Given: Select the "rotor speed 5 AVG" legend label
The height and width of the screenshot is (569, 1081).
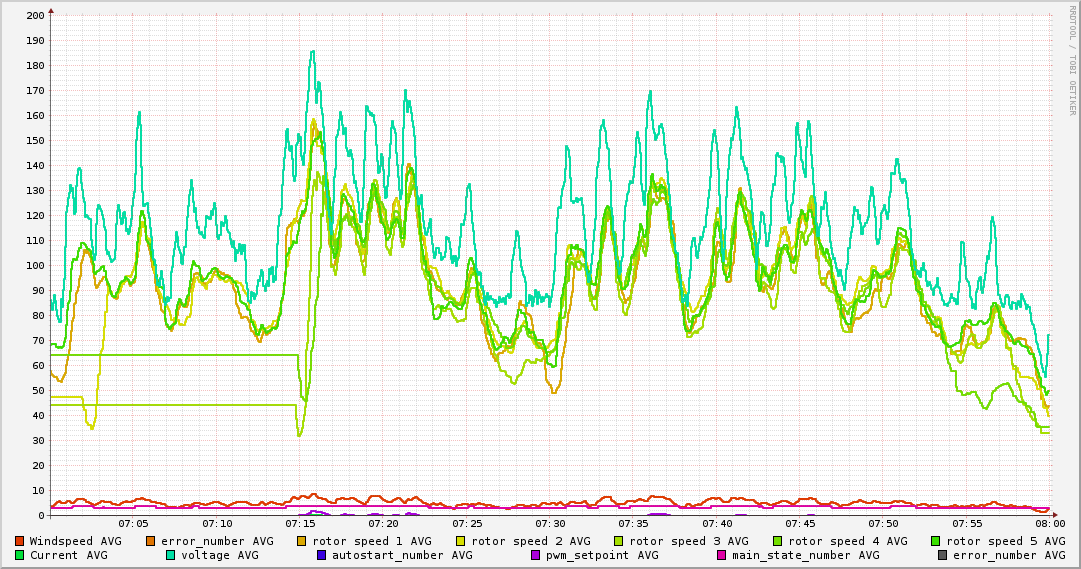Looking at the screenshot, I should coord(1006,541).
